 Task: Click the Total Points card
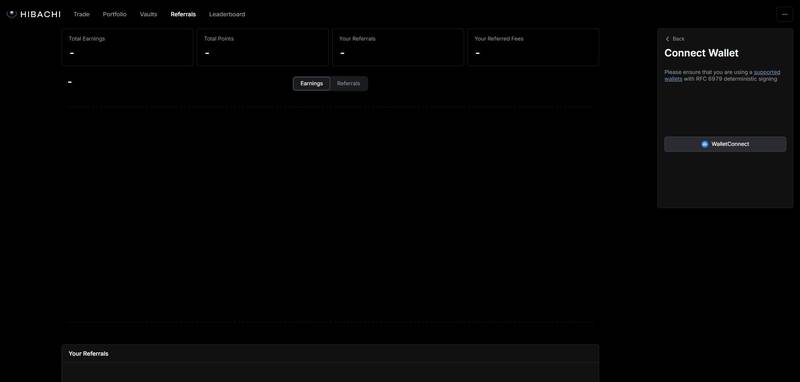tap(263, 47)
